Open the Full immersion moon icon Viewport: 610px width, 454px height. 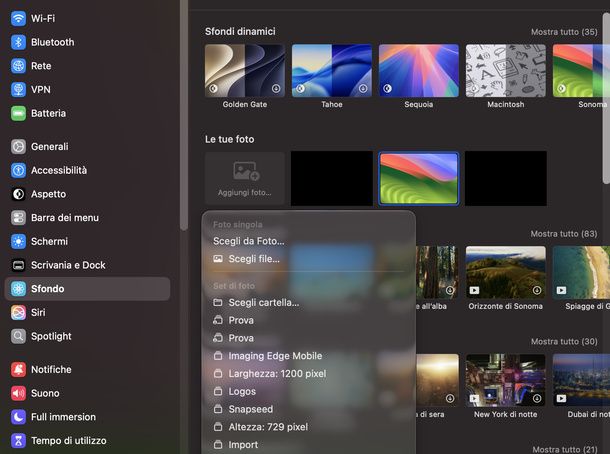pos(18,417)
